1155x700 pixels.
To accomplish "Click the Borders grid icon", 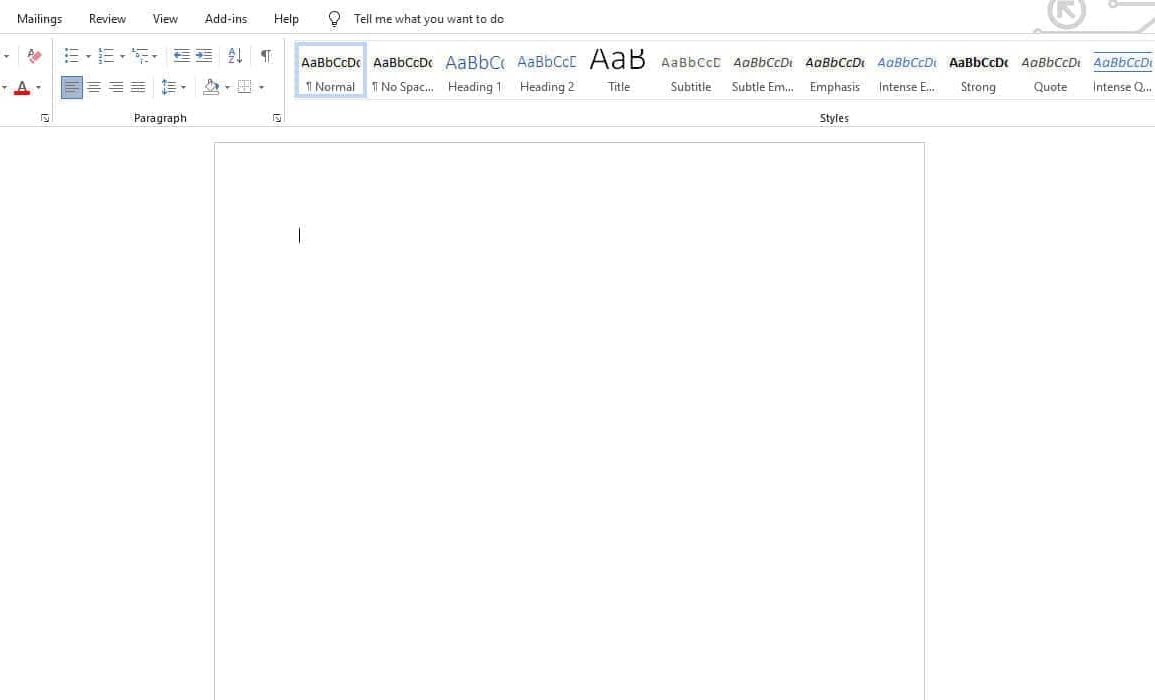I will point(244,87).
